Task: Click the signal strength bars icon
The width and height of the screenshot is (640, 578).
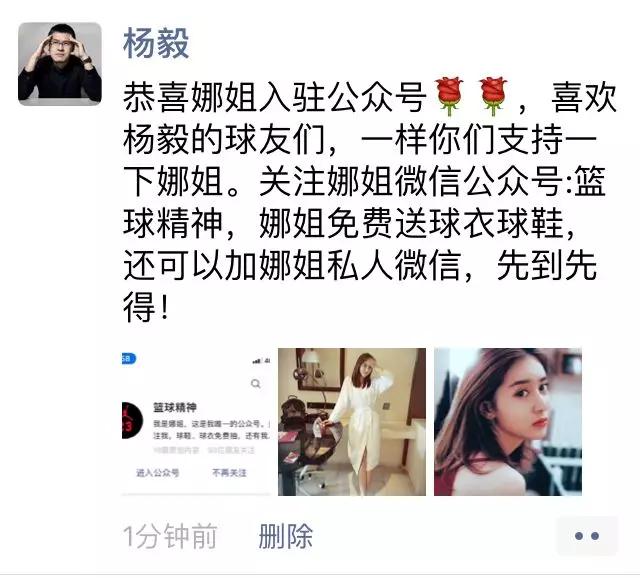Action: (257, 361)
